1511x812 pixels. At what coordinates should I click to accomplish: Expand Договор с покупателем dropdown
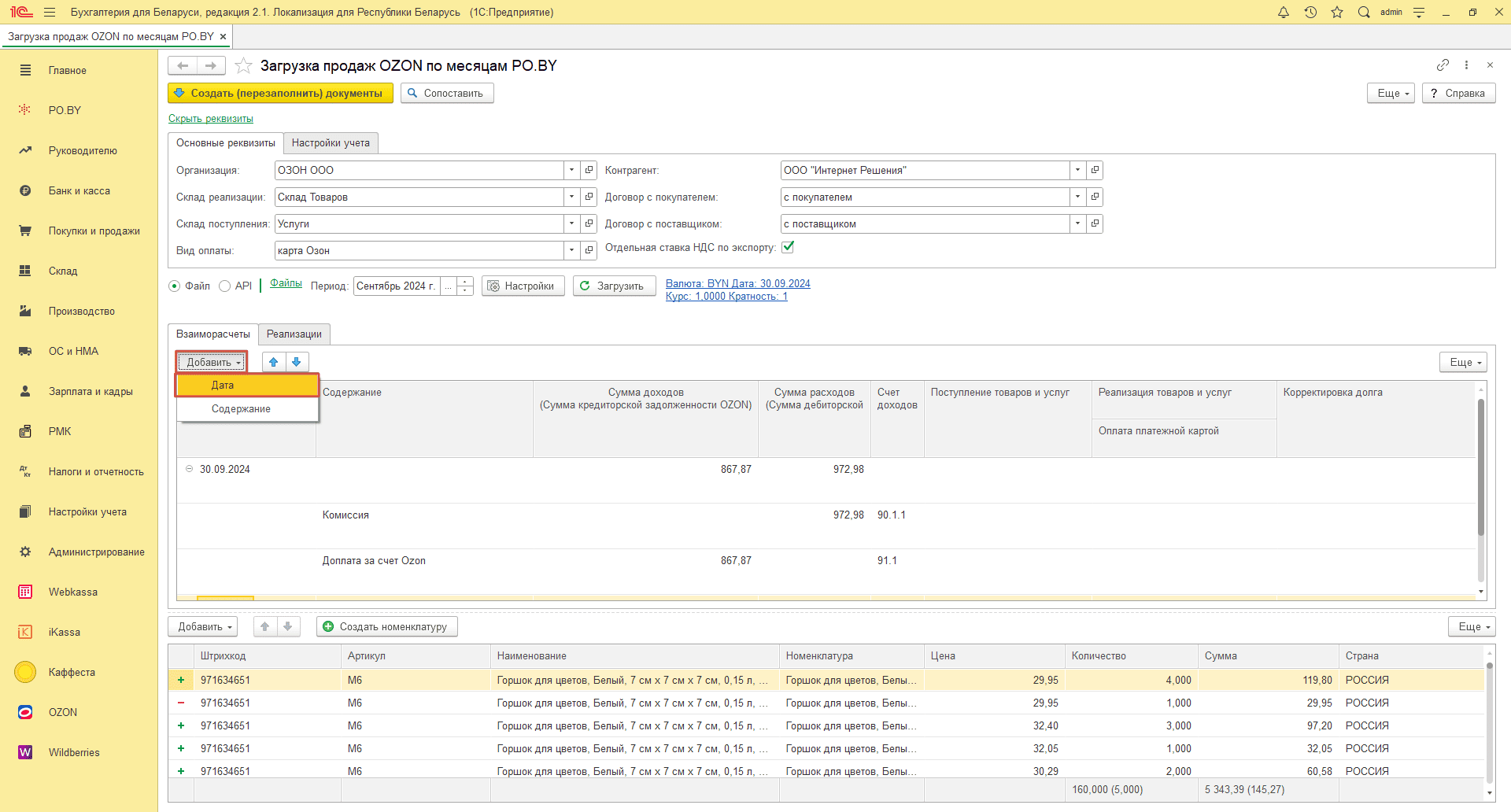pyautogui.click(x=1077, y=197)
